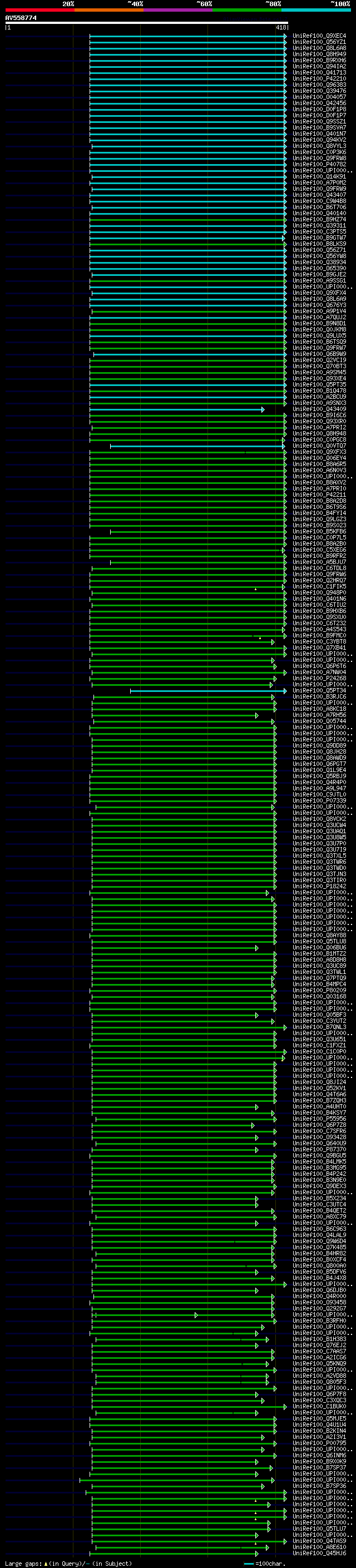356x1568 pixels.
Task: Click the UniRef100_Q9DD89 label
Action: [319, 745]
